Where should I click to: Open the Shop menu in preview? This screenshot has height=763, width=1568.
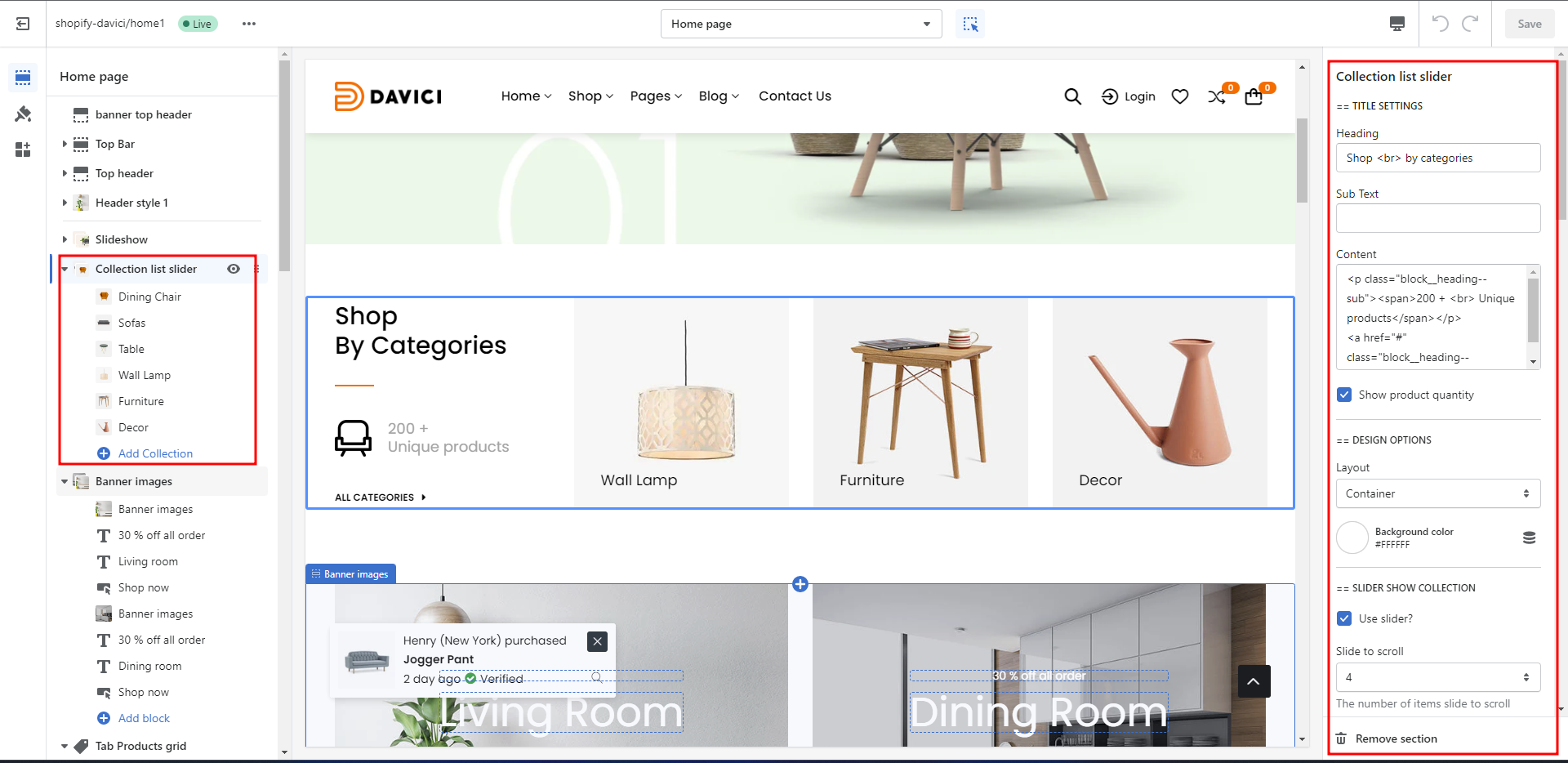click(590, 96)
